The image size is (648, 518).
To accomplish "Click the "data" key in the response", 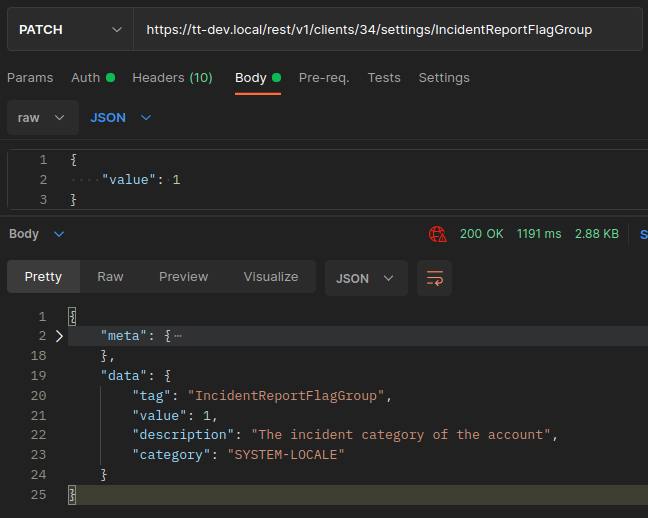I will 124,376.
